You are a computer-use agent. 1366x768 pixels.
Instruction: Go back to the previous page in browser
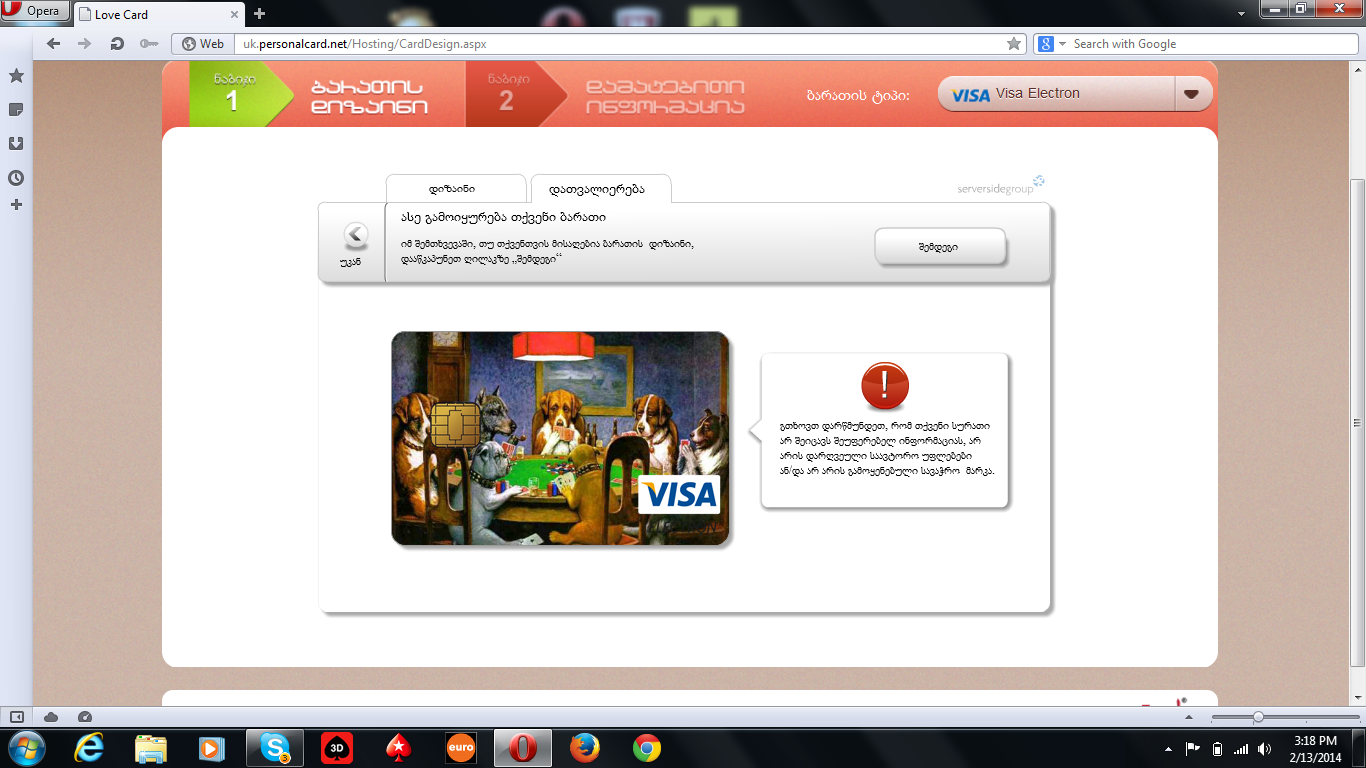click(54, 44)
